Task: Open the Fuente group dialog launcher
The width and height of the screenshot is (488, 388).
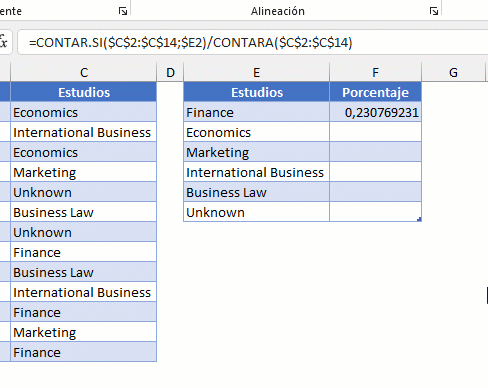Action: tap(123, 11)
